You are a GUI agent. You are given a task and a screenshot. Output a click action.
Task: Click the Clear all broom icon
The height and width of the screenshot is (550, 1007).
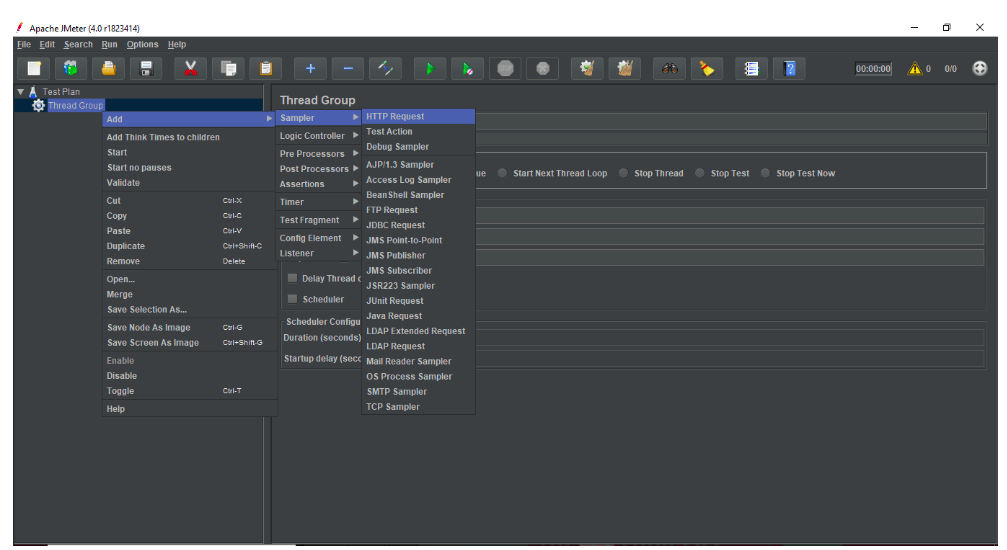point(707,68)
